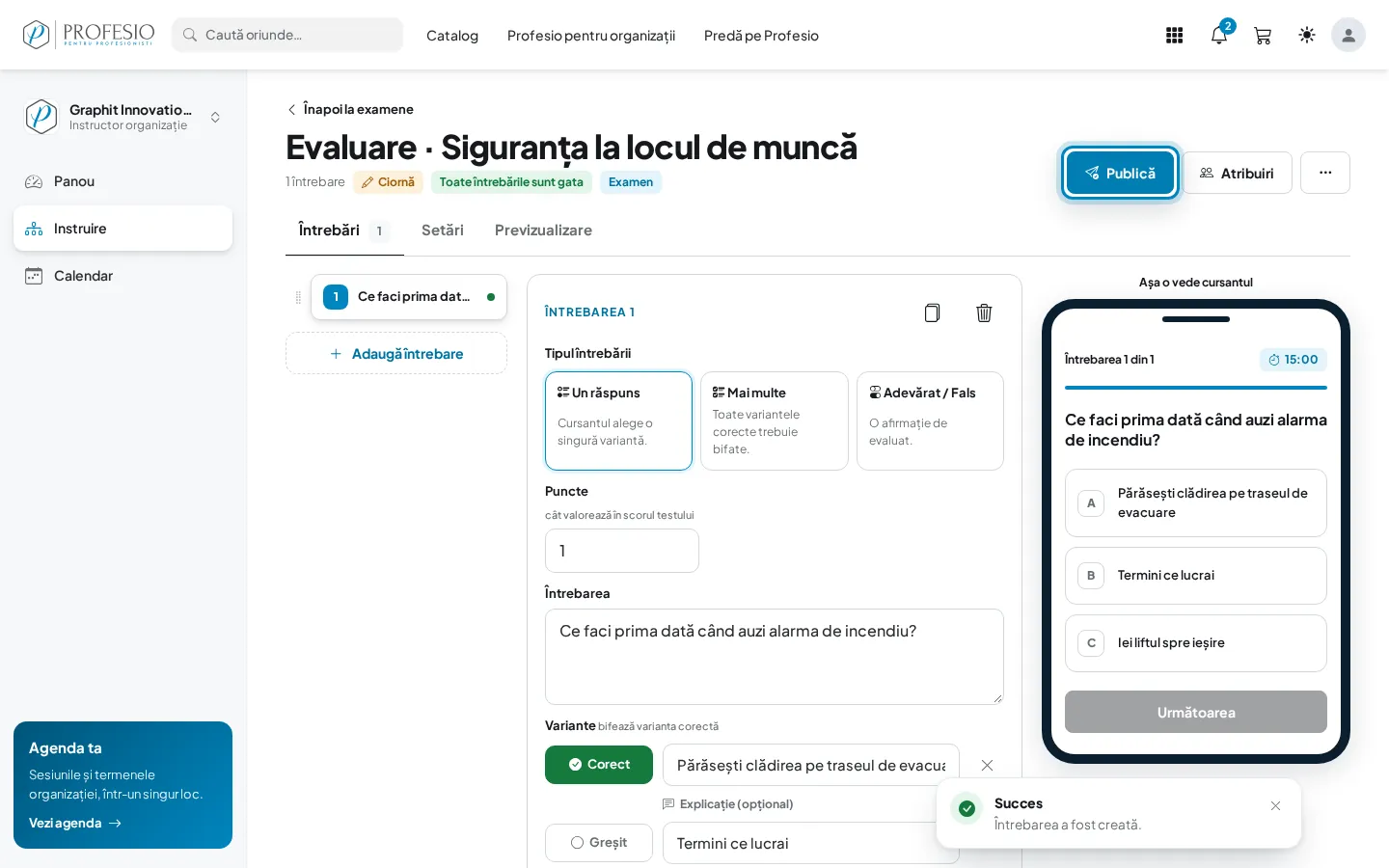Select the Un răspuns question type
Screen dimensions: 1389x868
click(x=618, y=420)
